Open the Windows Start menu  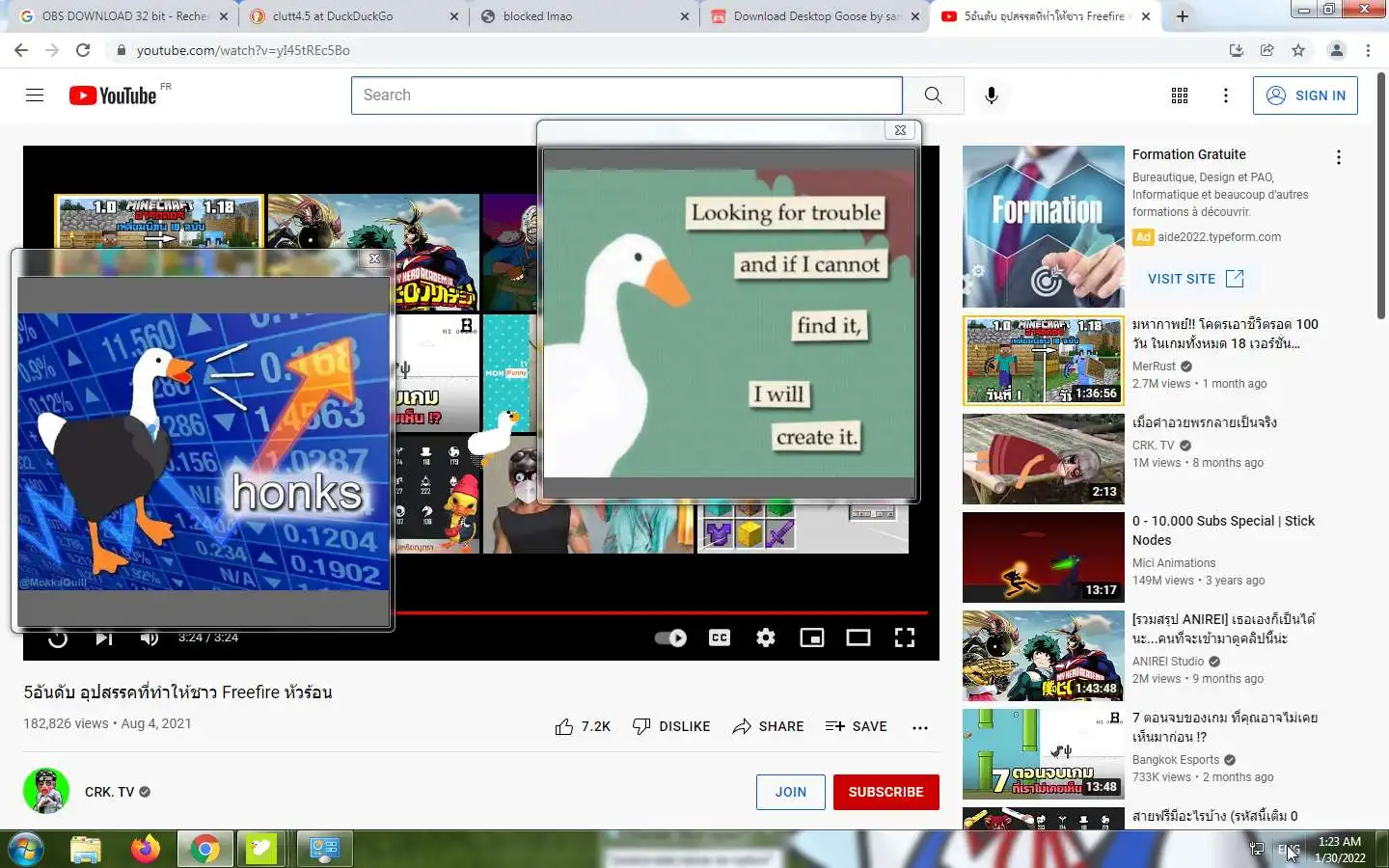(26, 849)
